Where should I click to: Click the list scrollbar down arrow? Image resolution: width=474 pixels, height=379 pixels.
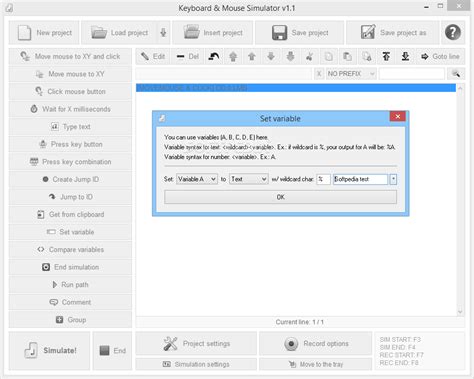[460, 312]
